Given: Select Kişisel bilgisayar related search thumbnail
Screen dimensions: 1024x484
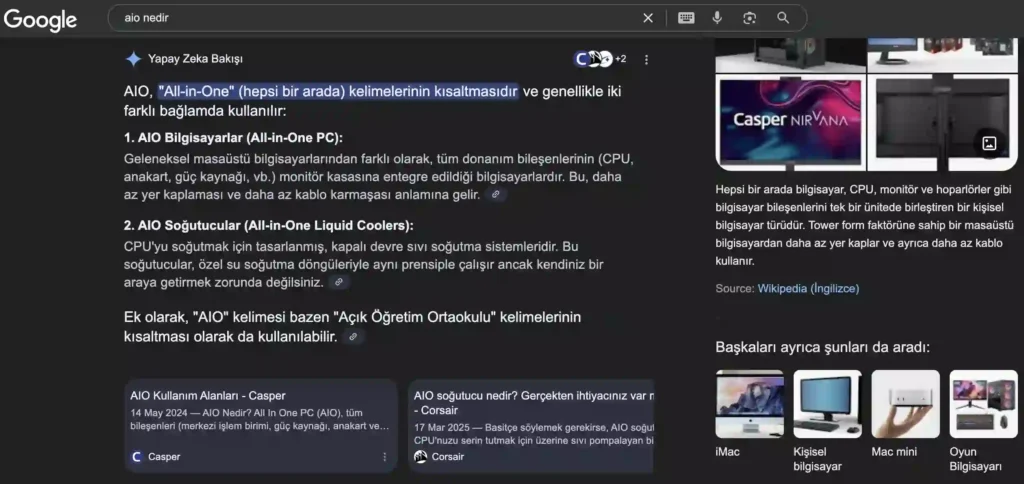Looking at the screenshot, I should tap(827, 404).
